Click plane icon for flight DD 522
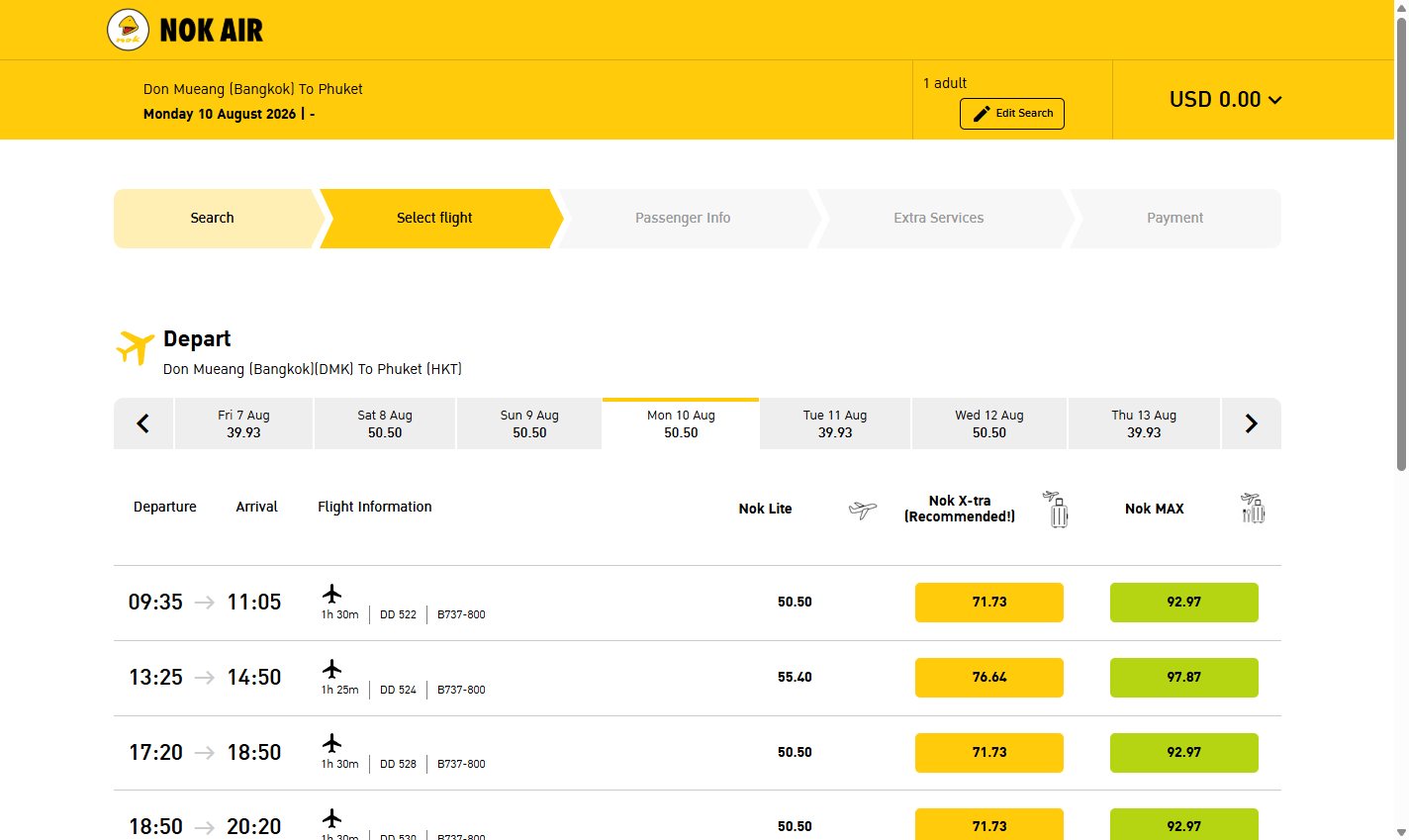This screenshot has width=1409, height=840. [x=332, y=594]
